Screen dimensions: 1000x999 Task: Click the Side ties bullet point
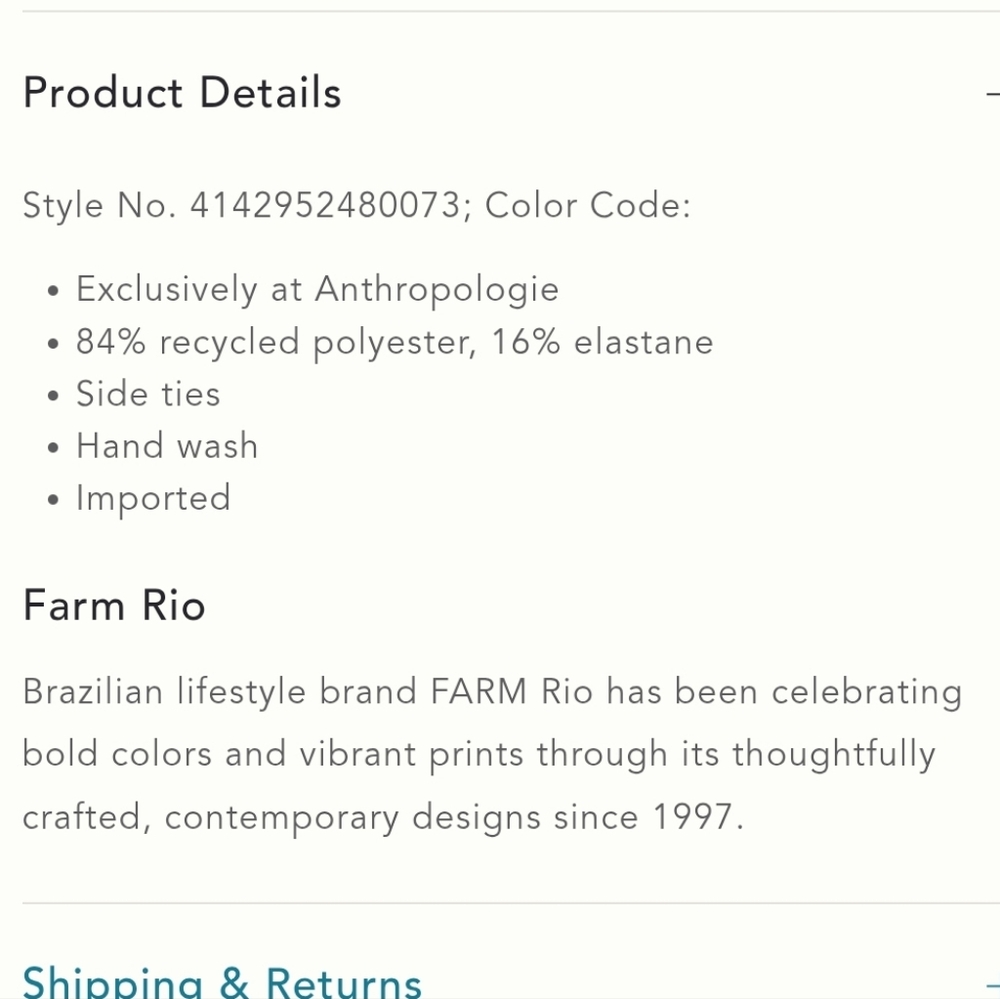point(147,393)
